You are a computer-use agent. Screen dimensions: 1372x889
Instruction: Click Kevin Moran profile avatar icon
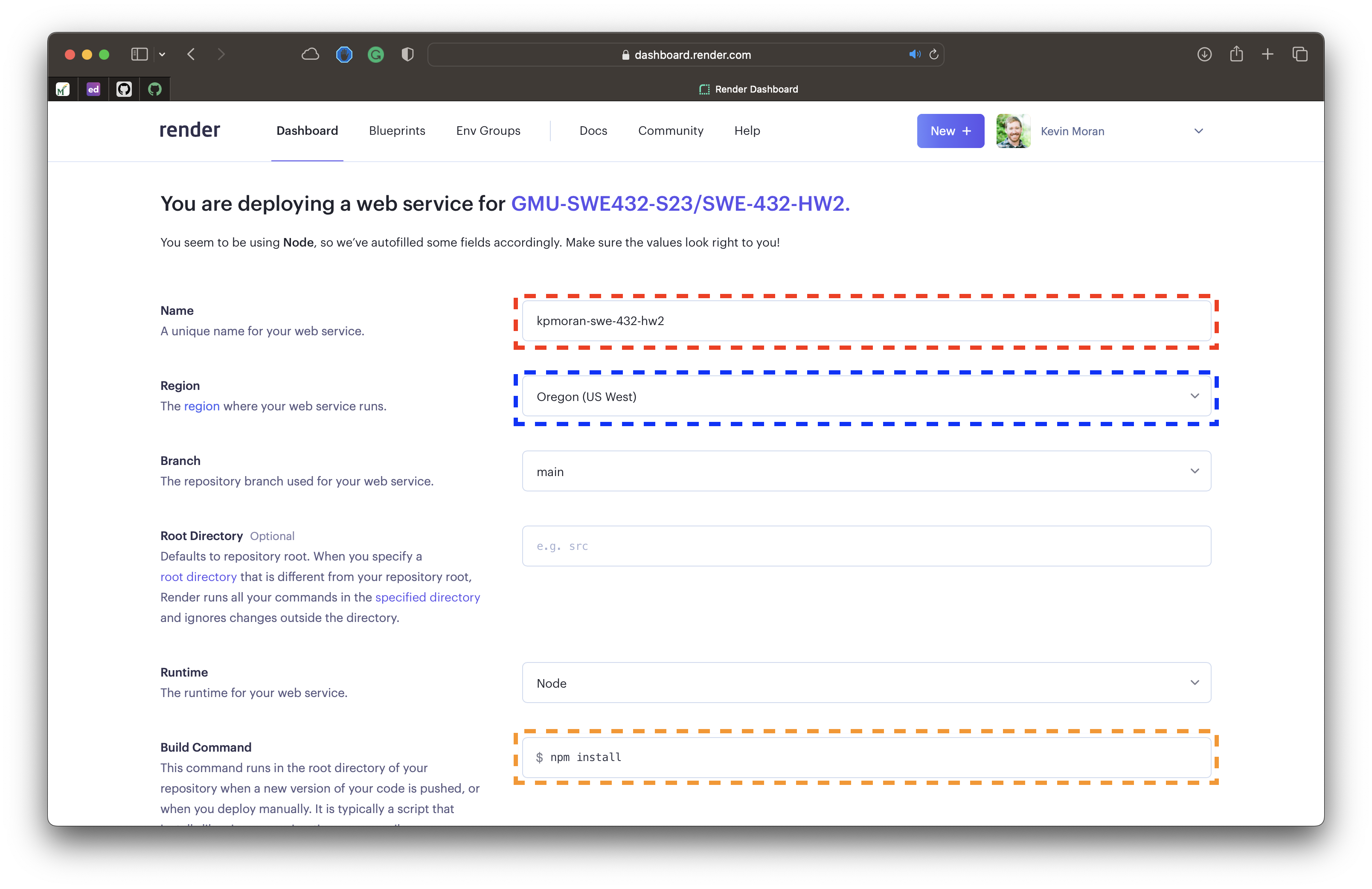[x=1012, y=131]
